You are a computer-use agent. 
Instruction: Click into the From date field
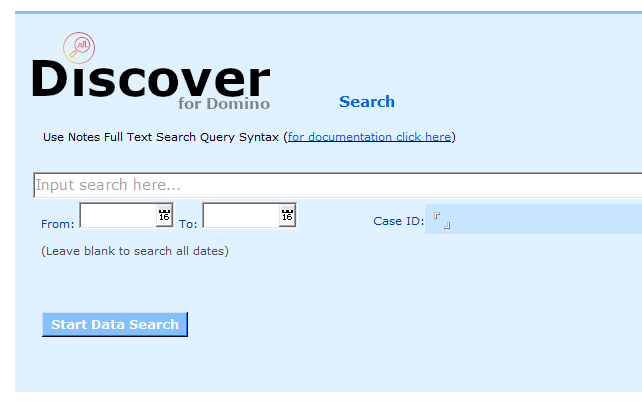pyautogui.click(x=118, y=215)
